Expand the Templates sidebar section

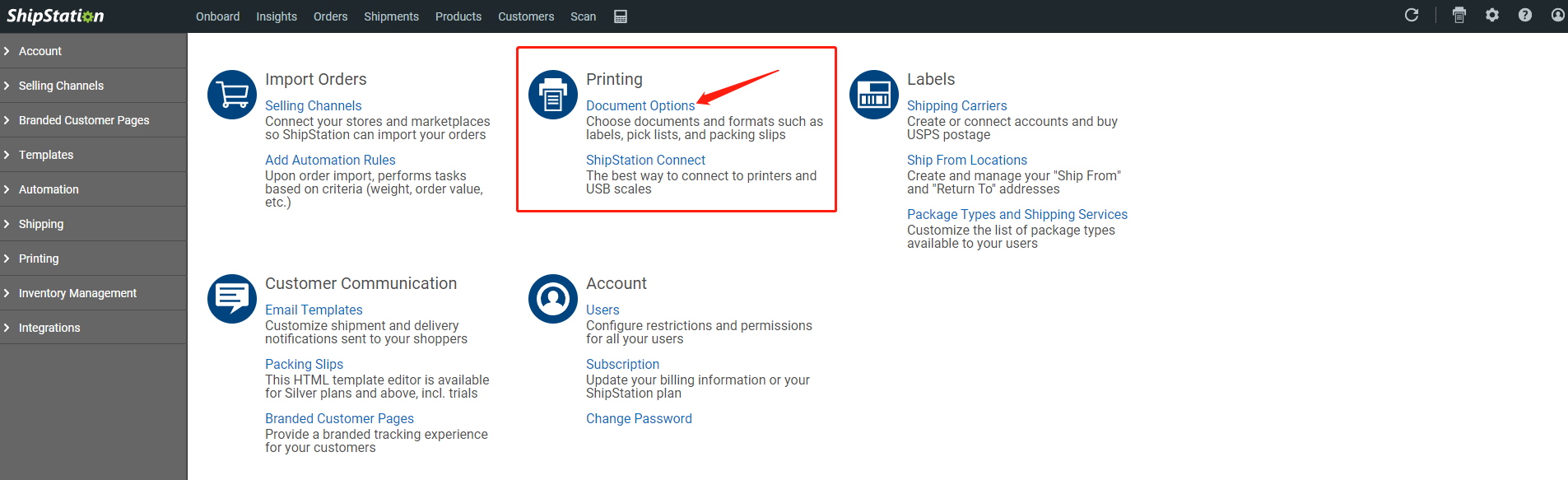(46, 155)
